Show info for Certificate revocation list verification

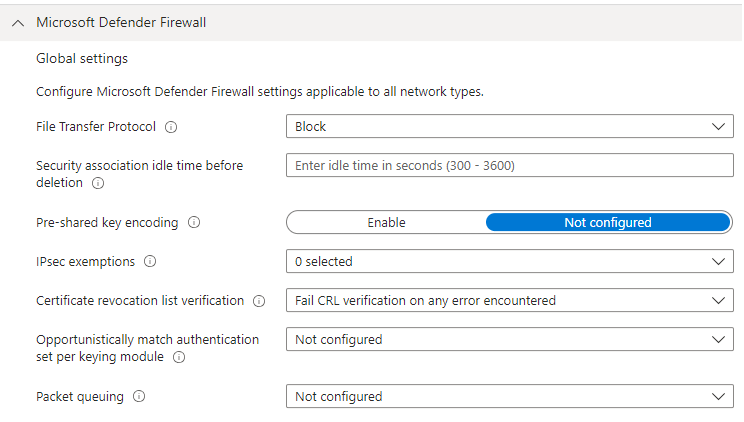coord(259,300)
